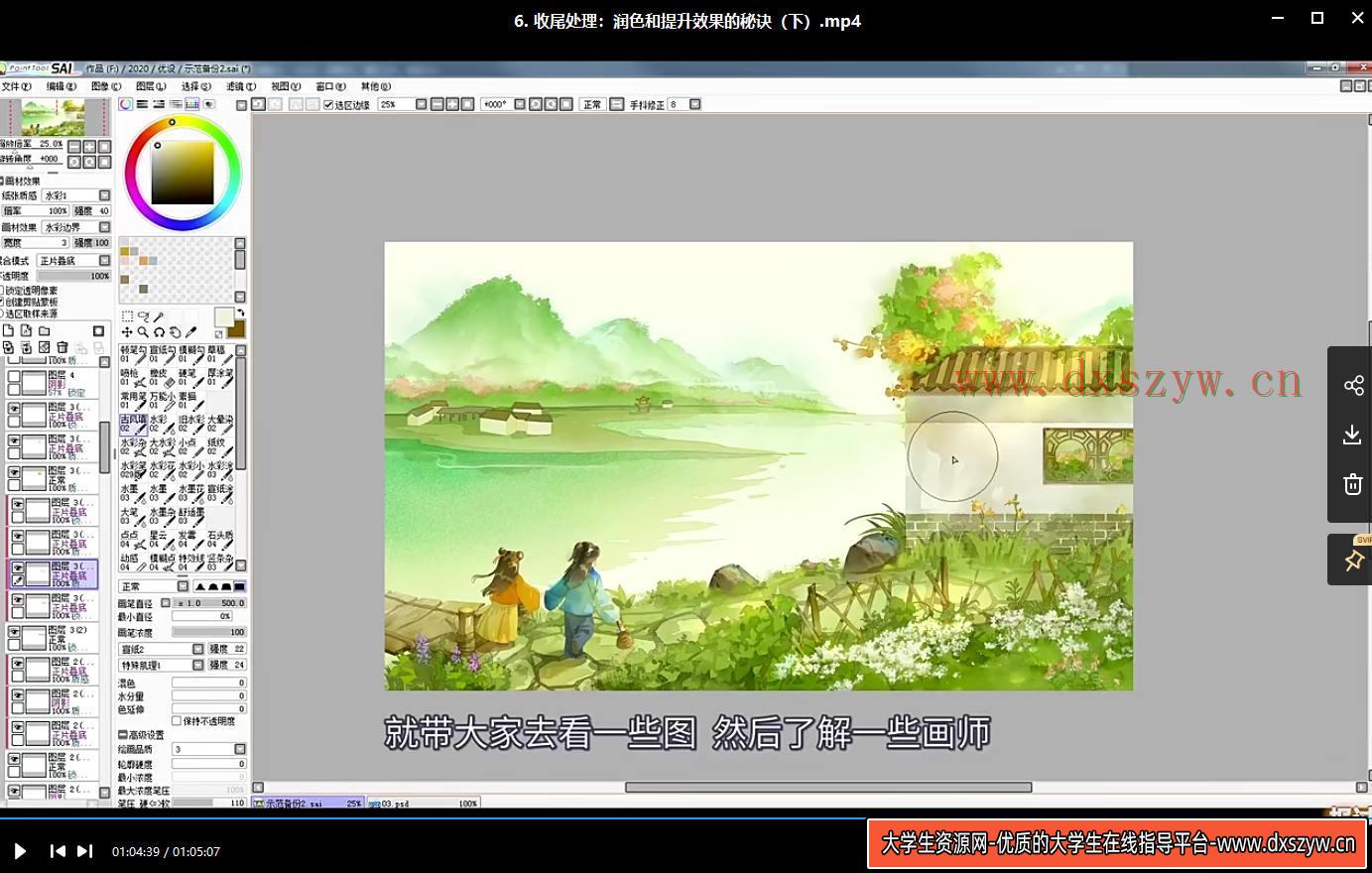Click the foreground color swatch
This screenshot has height=873, width=1372.
224,317
